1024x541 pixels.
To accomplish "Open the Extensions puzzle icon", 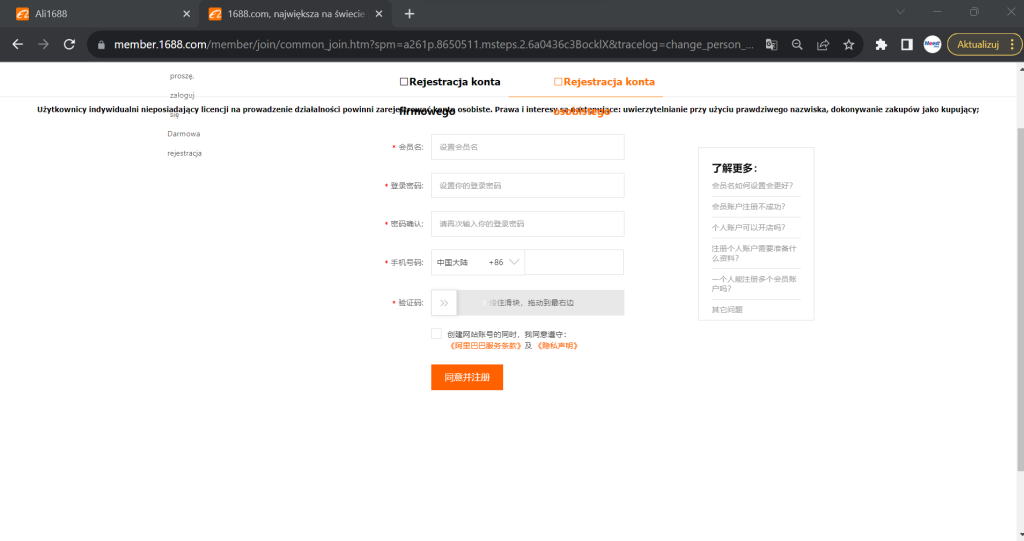I will click(881, 44).
